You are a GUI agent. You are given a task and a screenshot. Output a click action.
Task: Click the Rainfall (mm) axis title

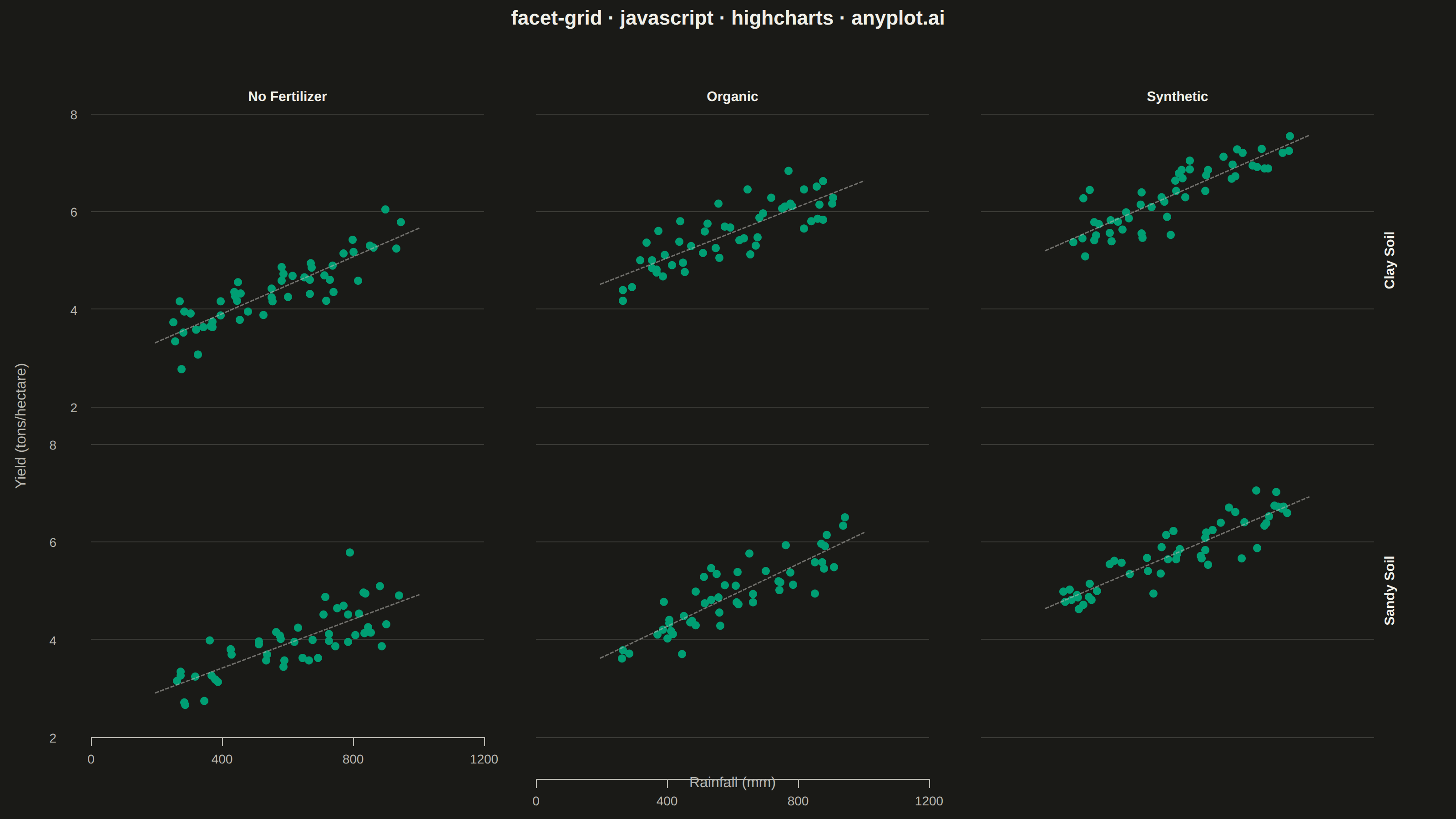point(732,782)
